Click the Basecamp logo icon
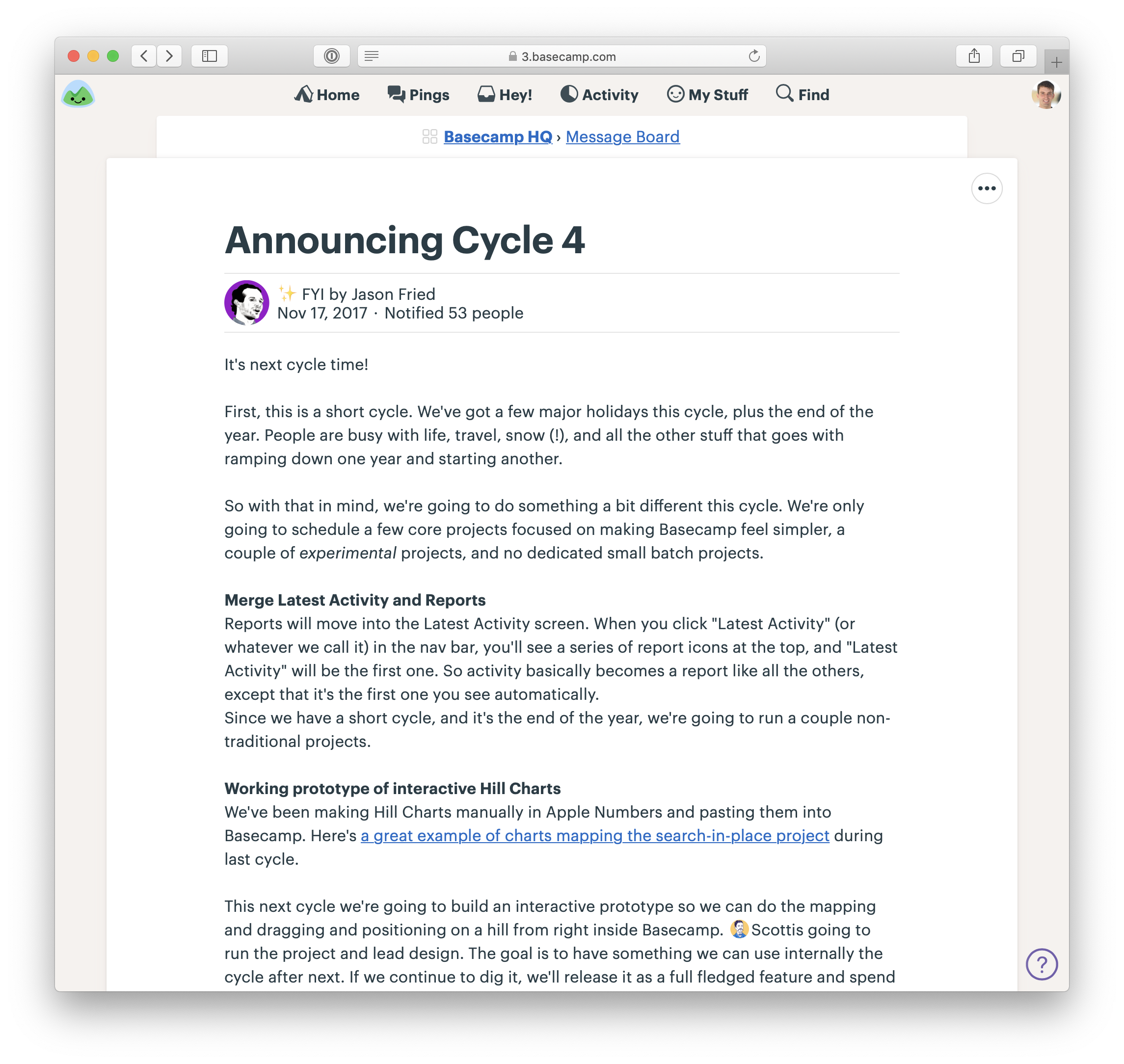Image resolution: width=1124 pixels, height=1064 pixels. [x=78, y=94]
